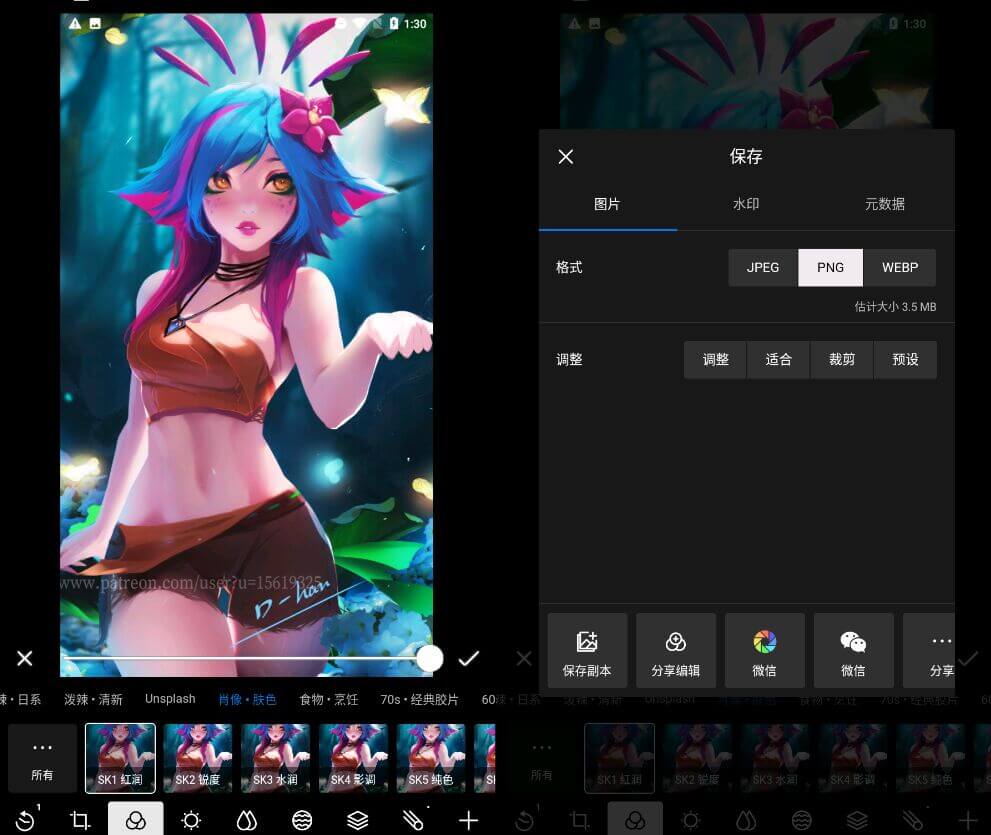Open edit history via the clock icon
Screen dimensions: 991x835
point(24,820)
